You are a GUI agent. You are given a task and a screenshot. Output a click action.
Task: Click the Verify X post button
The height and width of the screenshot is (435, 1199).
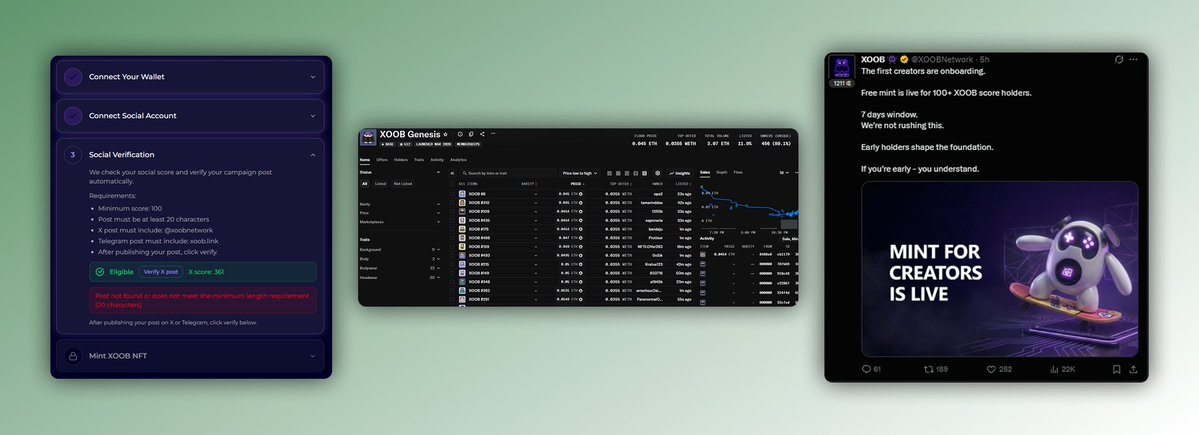coord(161,271)
